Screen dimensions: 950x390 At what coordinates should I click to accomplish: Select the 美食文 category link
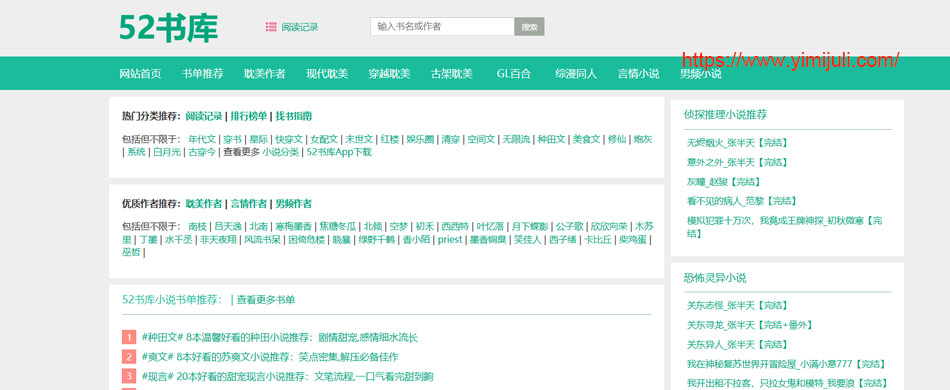click(x=586, y=139)
